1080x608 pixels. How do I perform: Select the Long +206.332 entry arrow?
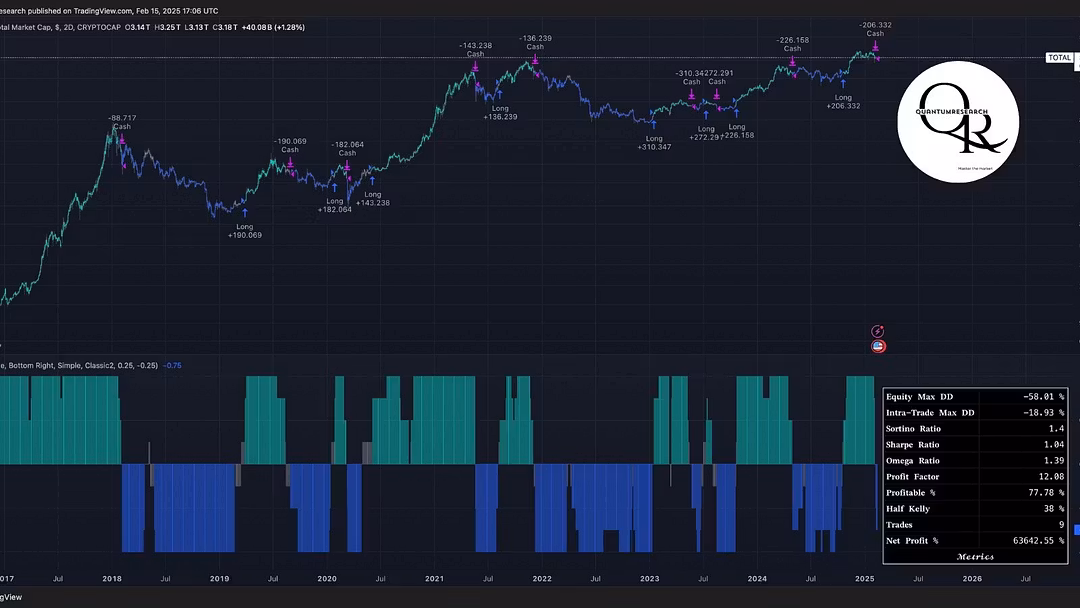[x=843, y=89]
